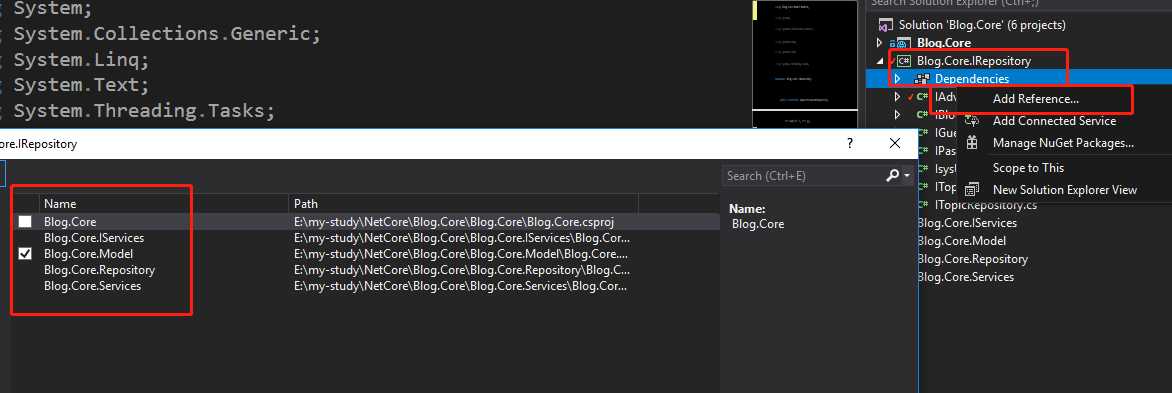Click the Blog.Core web project globe icon

click(x=904, y=43)
